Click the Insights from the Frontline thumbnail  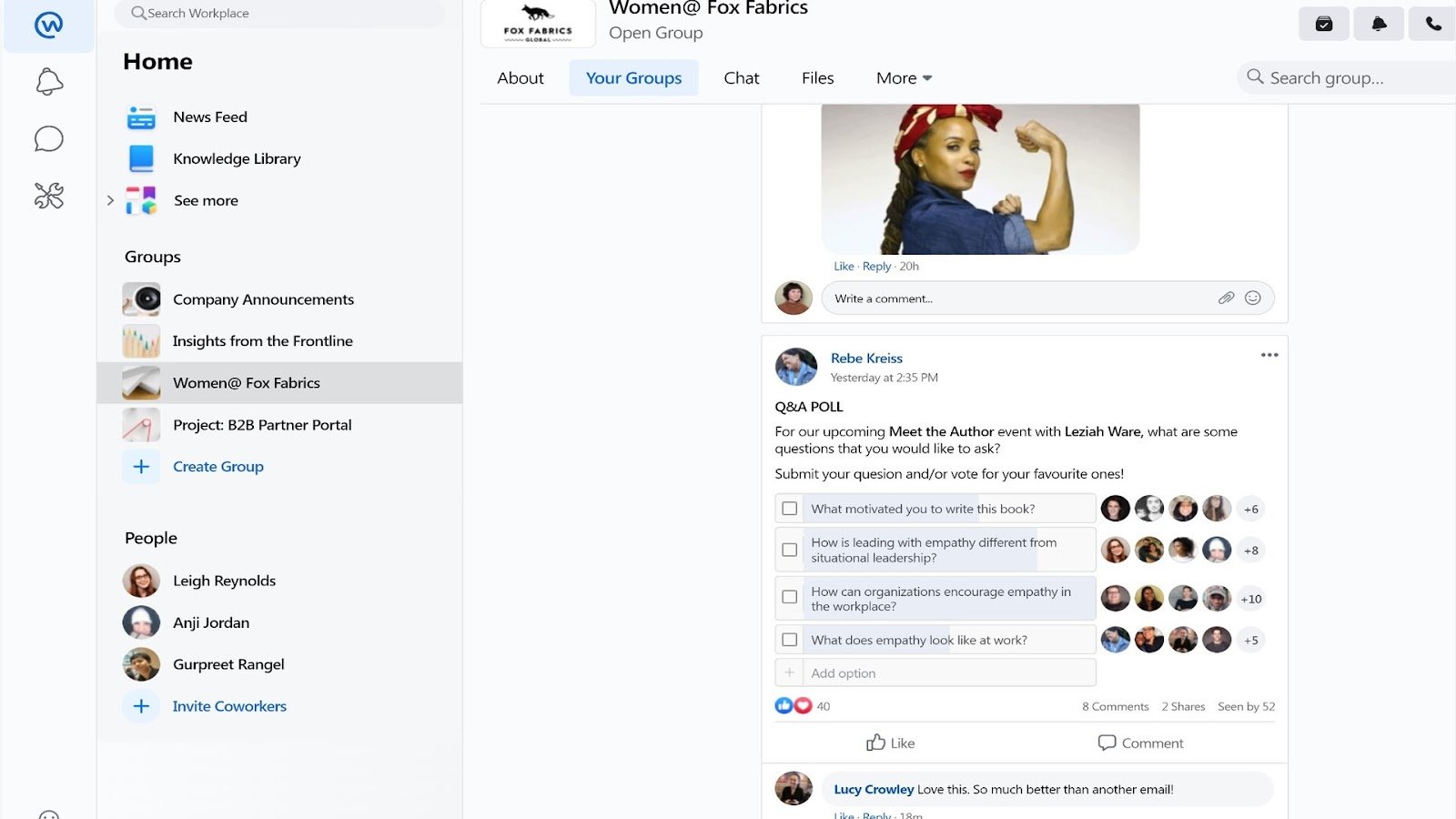point(141,341)
